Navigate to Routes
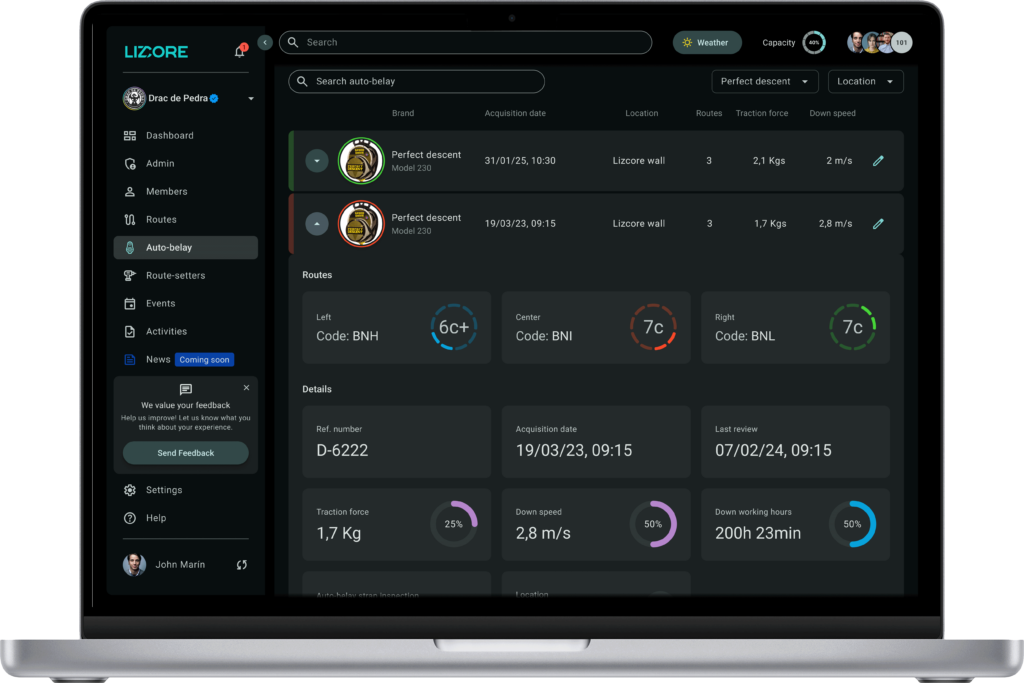This screenshot has height=683, width=1024. click(x=185, y=220)
